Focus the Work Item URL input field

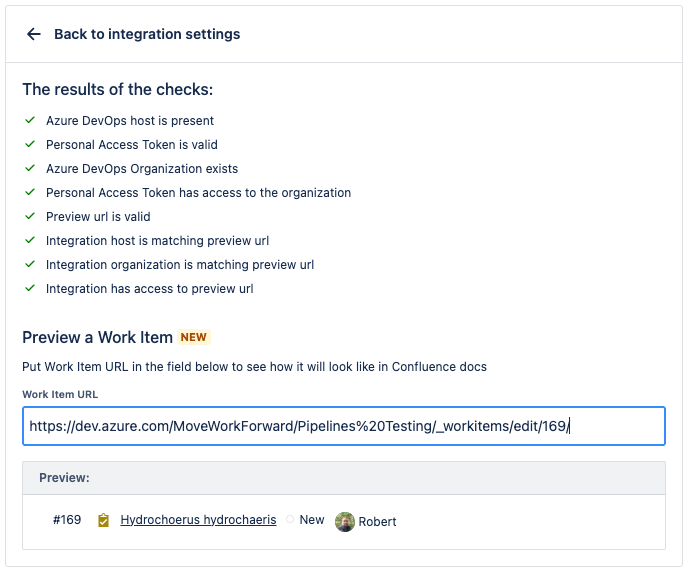[343, 426]
